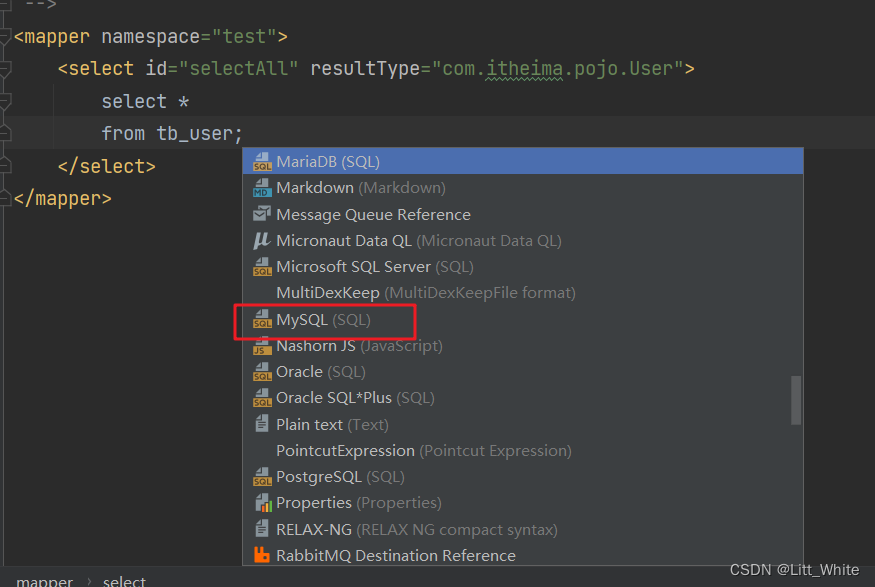Choose Markdown language entry

coord(523,188)
